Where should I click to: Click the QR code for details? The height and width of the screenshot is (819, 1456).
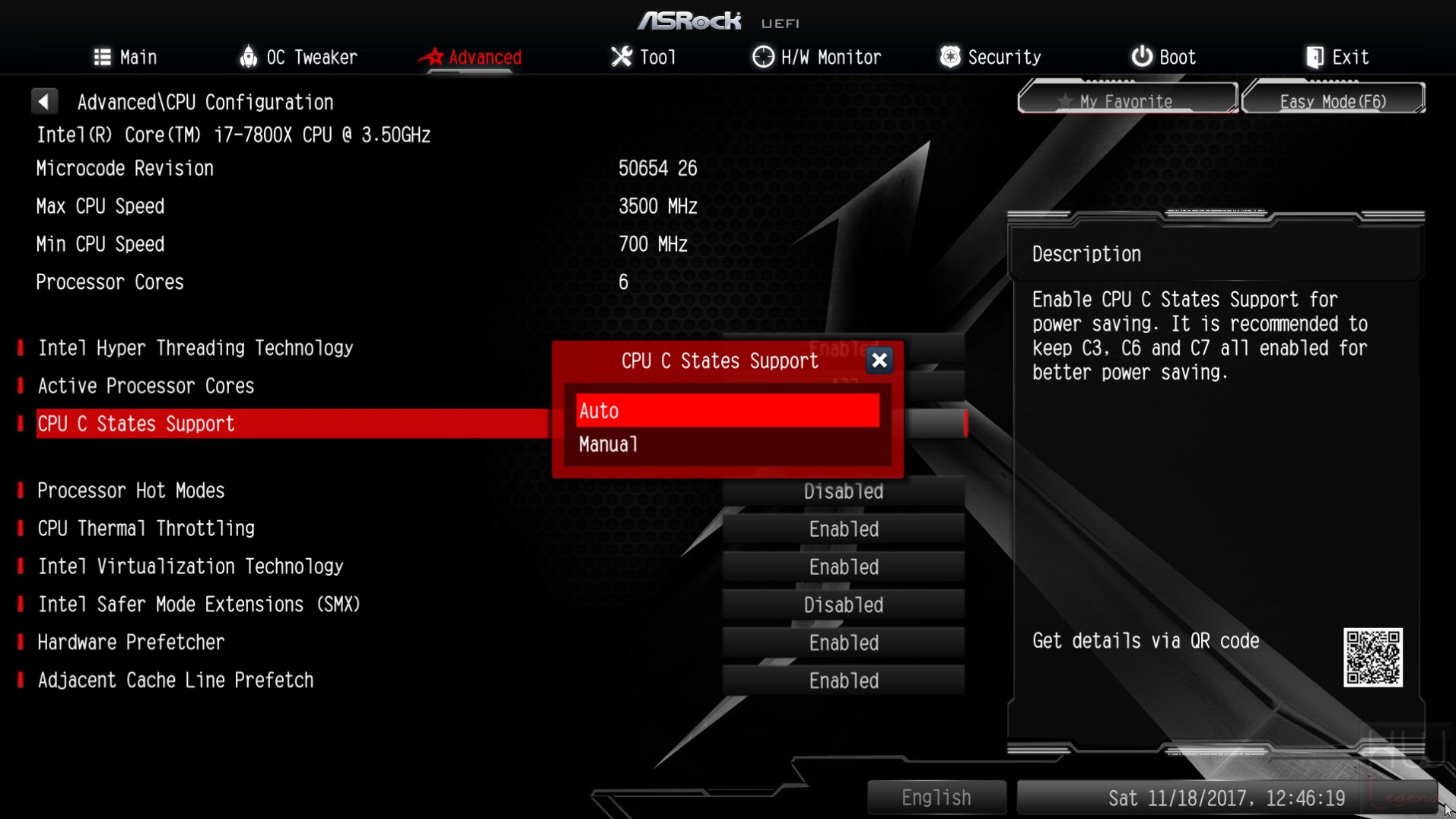tap(1373, 658)
